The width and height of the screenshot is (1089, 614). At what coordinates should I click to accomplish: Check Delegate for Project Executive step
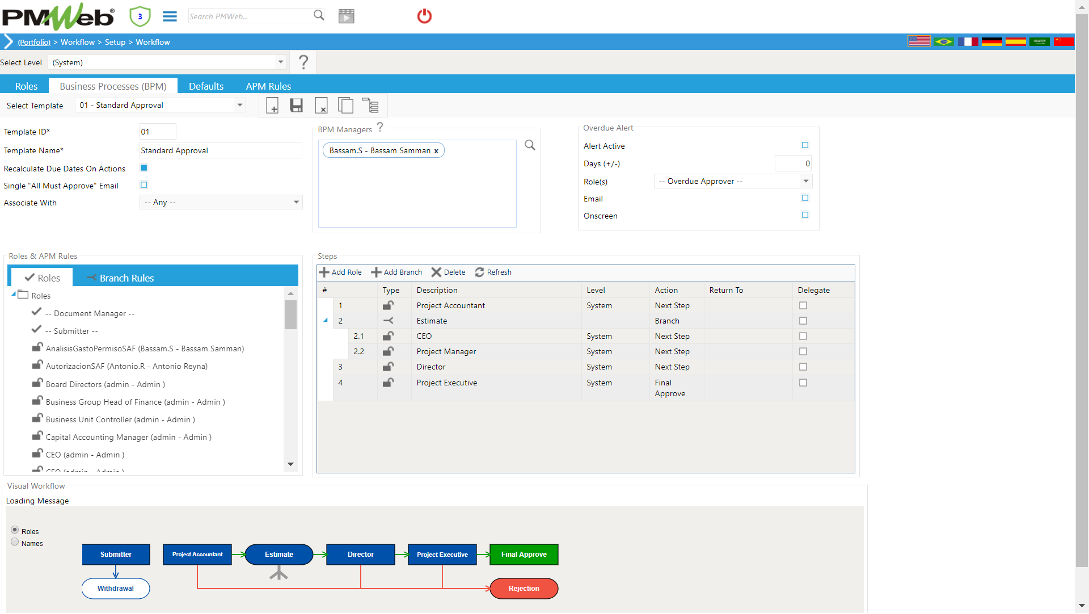point(803,383)
